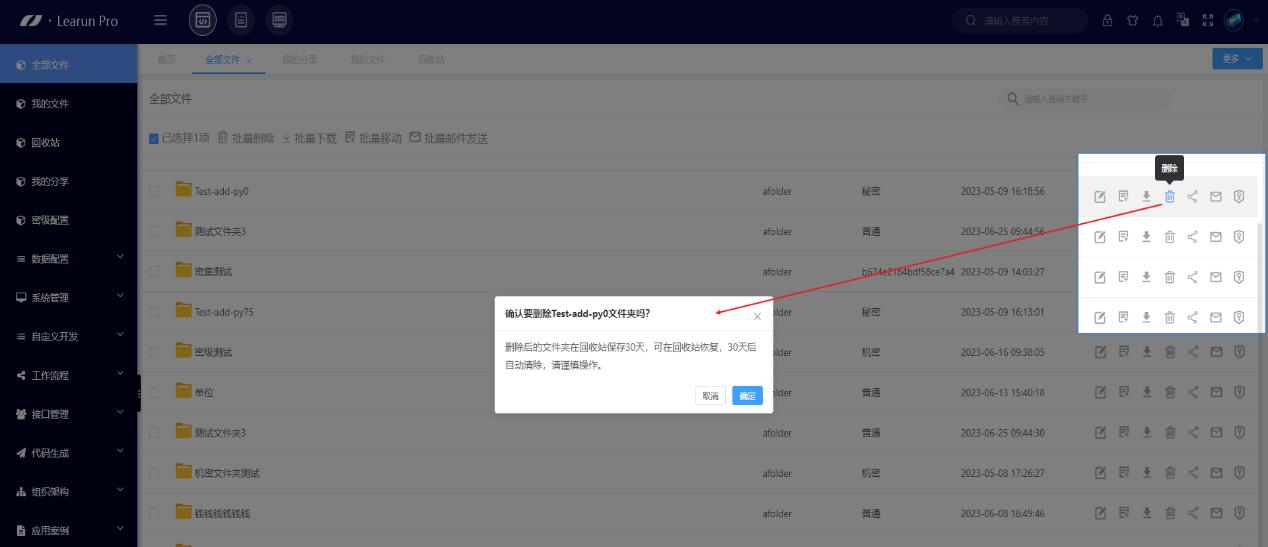Expand the 工作流程 sidebar menu
Viewport: 1268px width, 547px height.
[69, 375]
